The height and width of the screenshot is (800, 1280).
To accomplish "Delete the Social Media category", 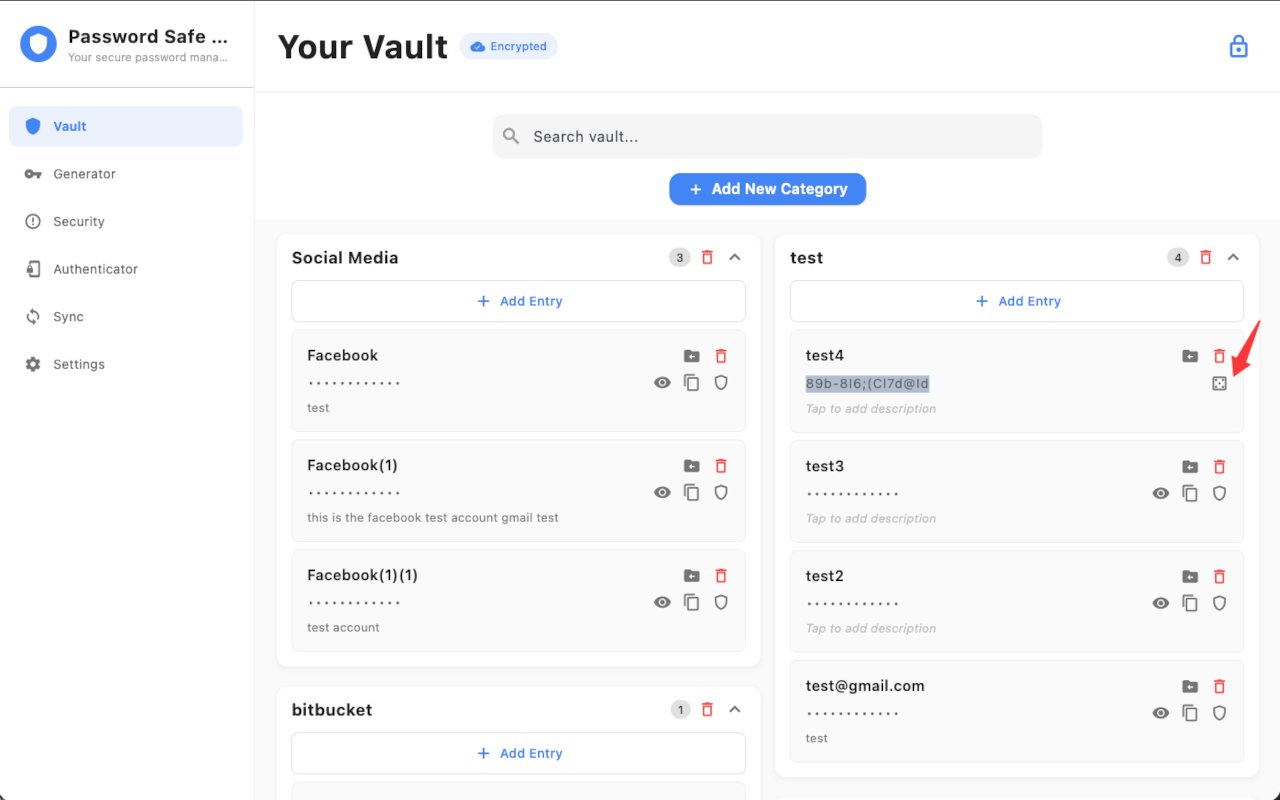I will (x=708, y=257).
